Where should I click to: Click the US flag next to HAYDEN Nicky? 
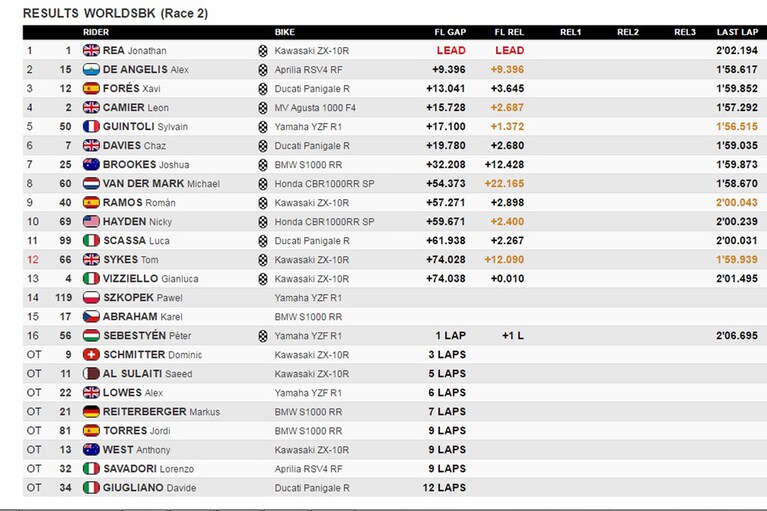point(91,222)
